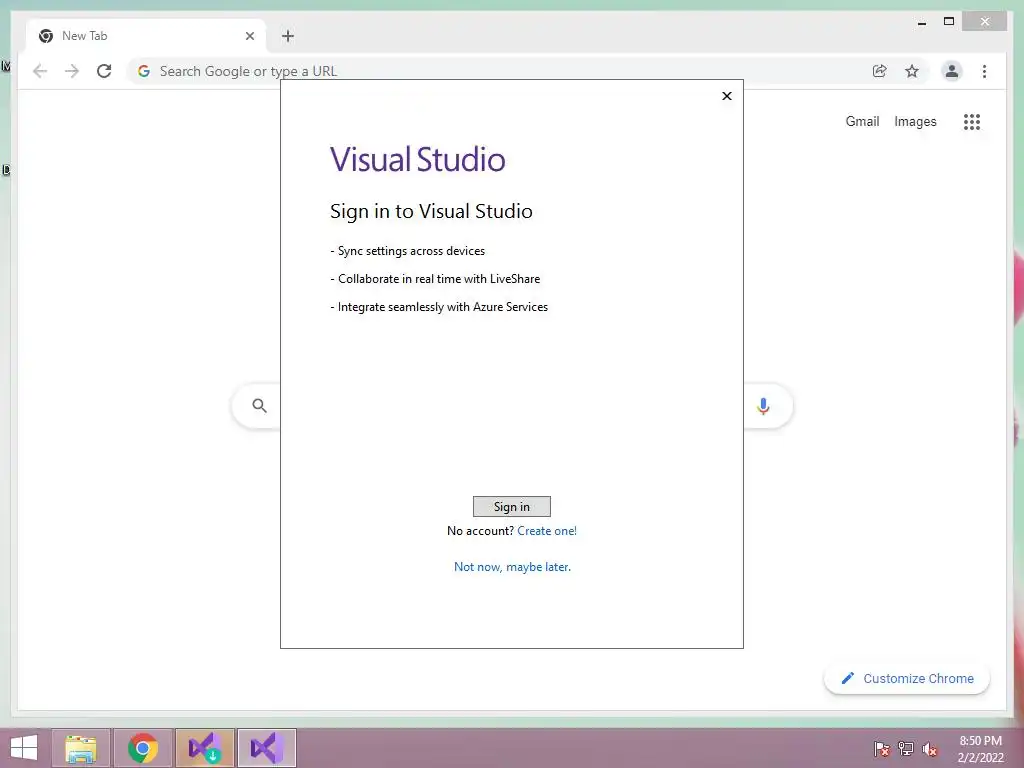
Task: Open Images link on Google page
Action: click(x=915, y=121)
